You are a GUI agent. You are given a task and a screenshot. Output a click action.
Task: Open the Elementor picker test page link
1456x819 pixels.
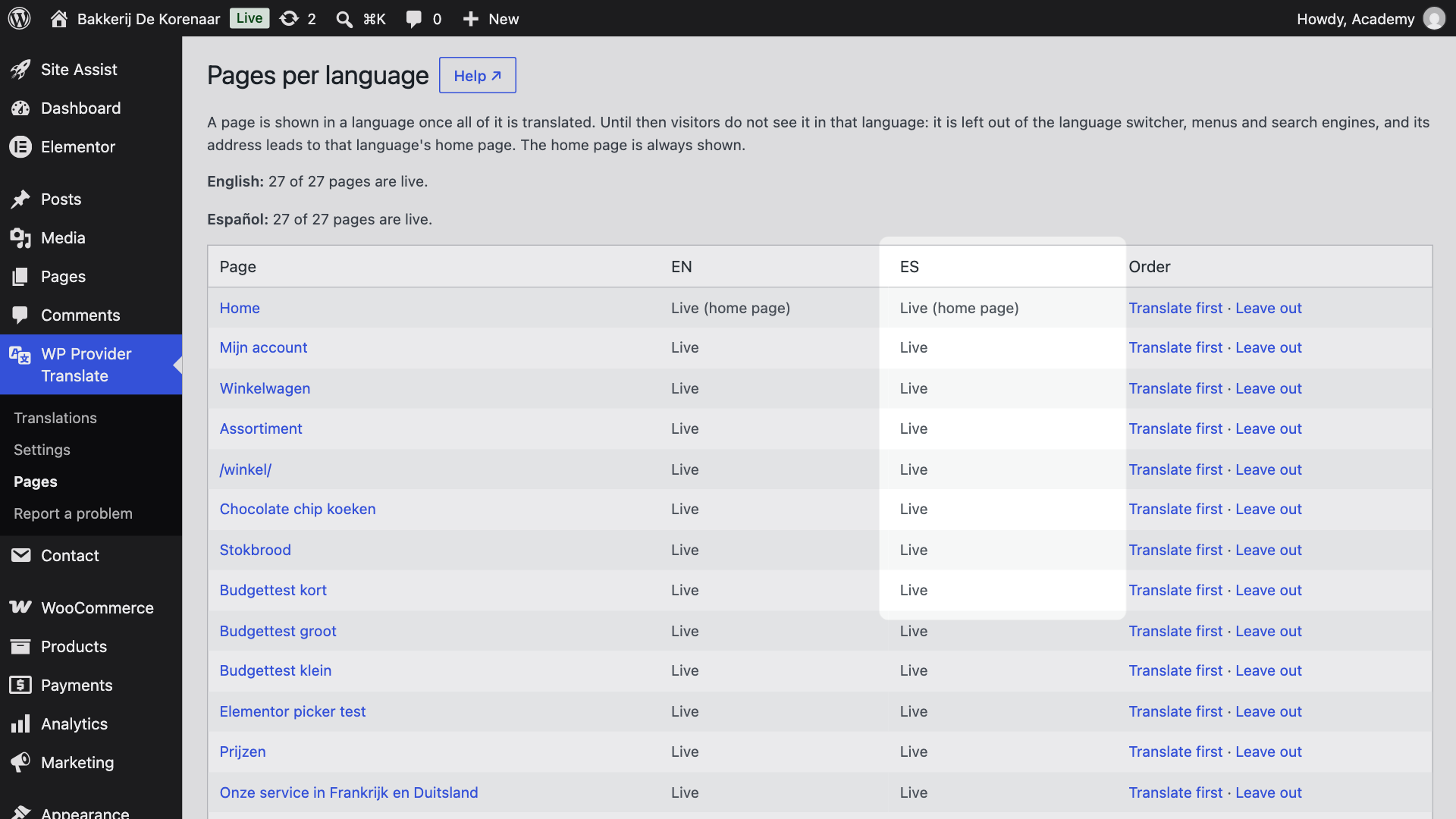pyautogui.click(x=293, y=711)
